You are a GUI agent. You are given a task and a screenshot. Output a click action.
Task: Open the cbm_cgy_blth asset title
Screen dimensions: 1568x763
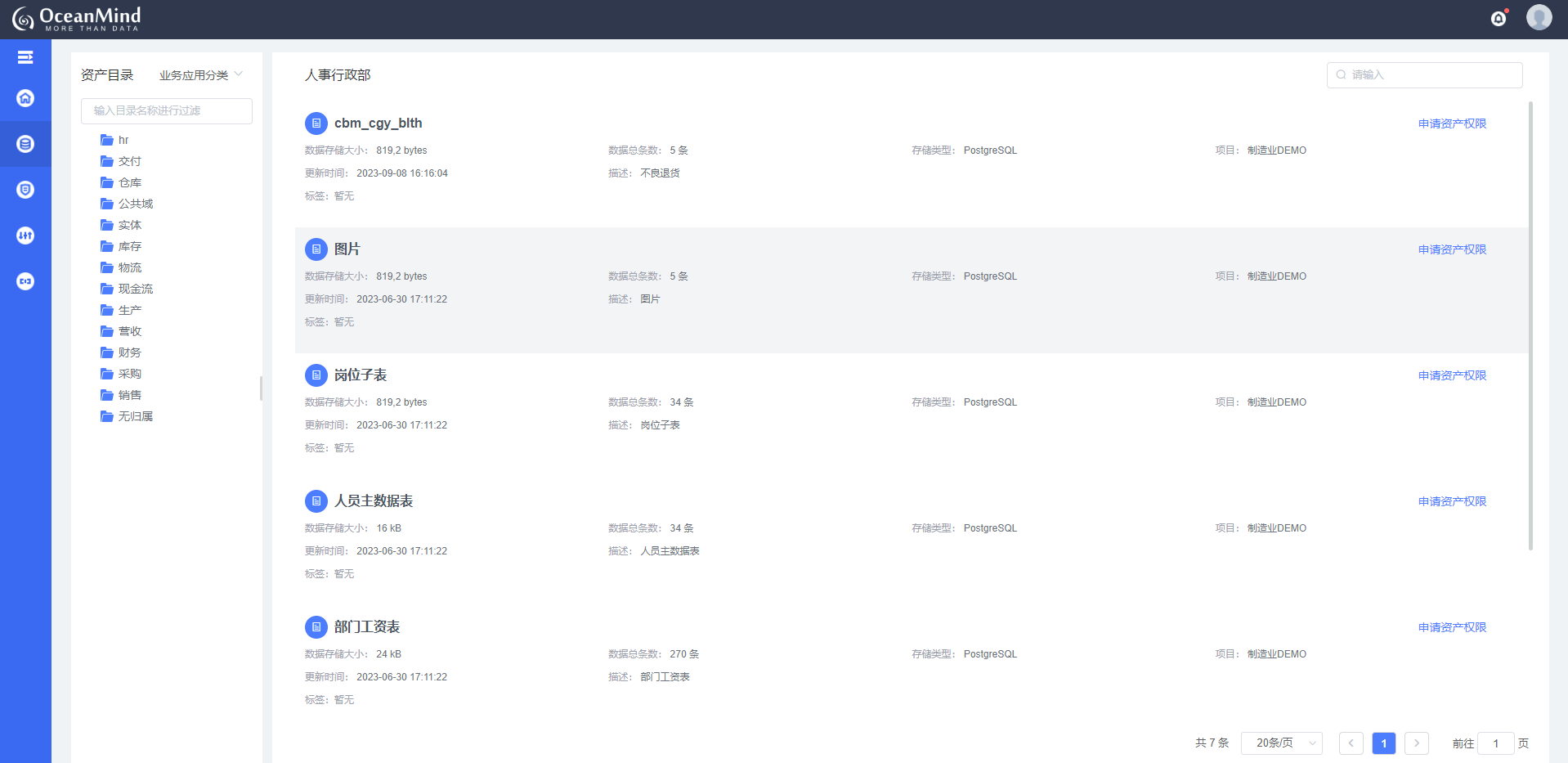click(x=378, y=123)
